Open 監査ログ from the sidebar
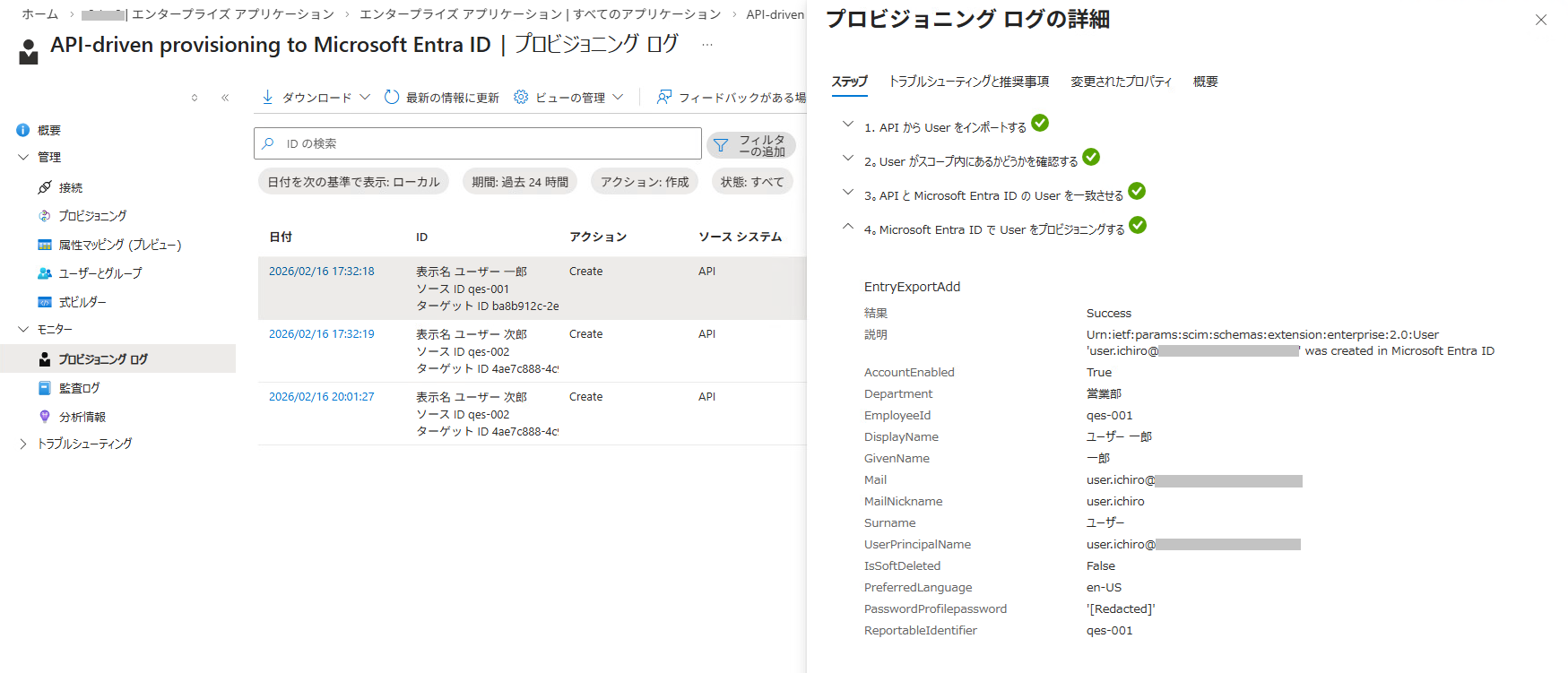The width and height of the screenshot is (1568, 673). (79, 388)
